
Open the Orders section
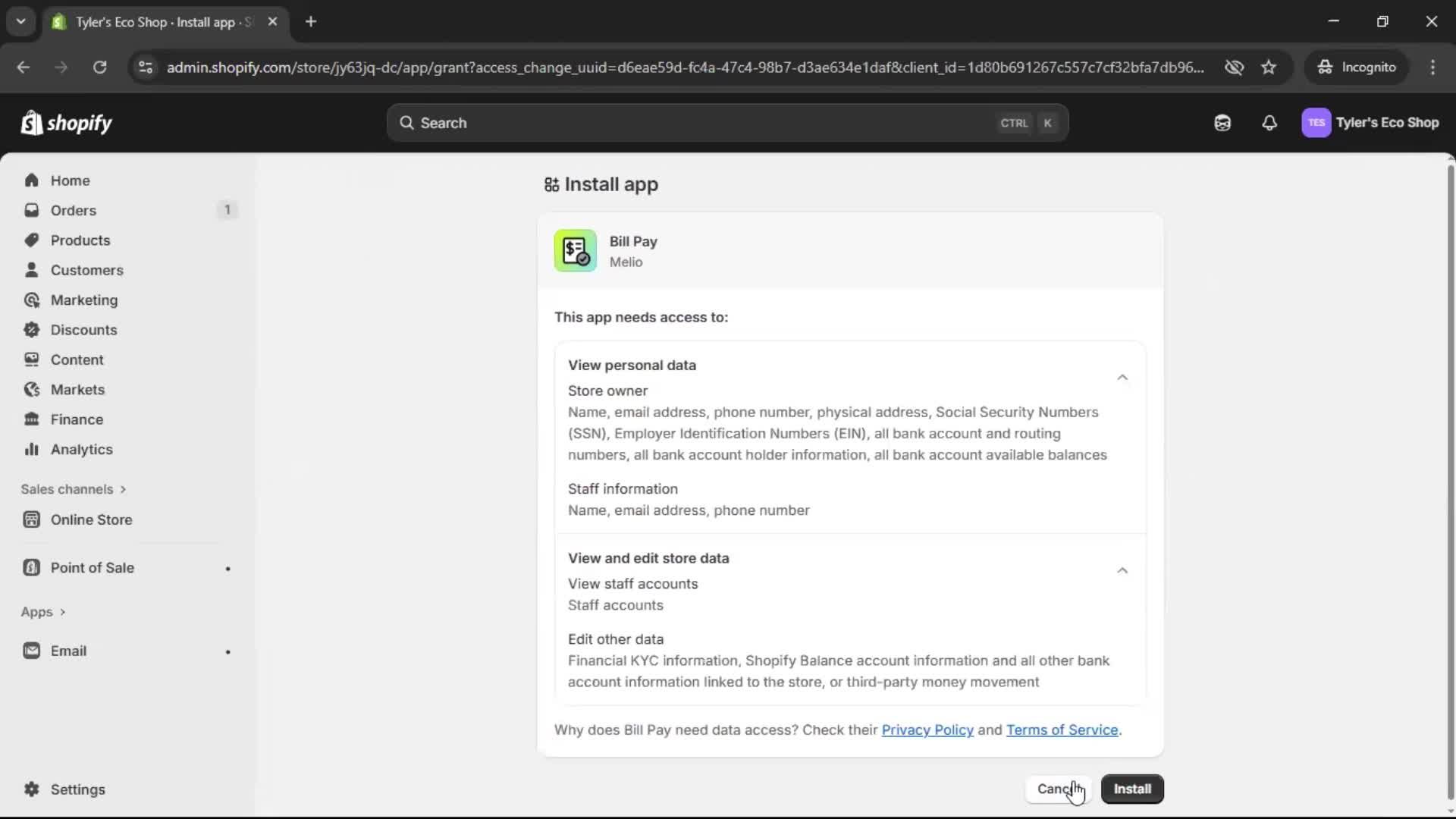(72, 210)
